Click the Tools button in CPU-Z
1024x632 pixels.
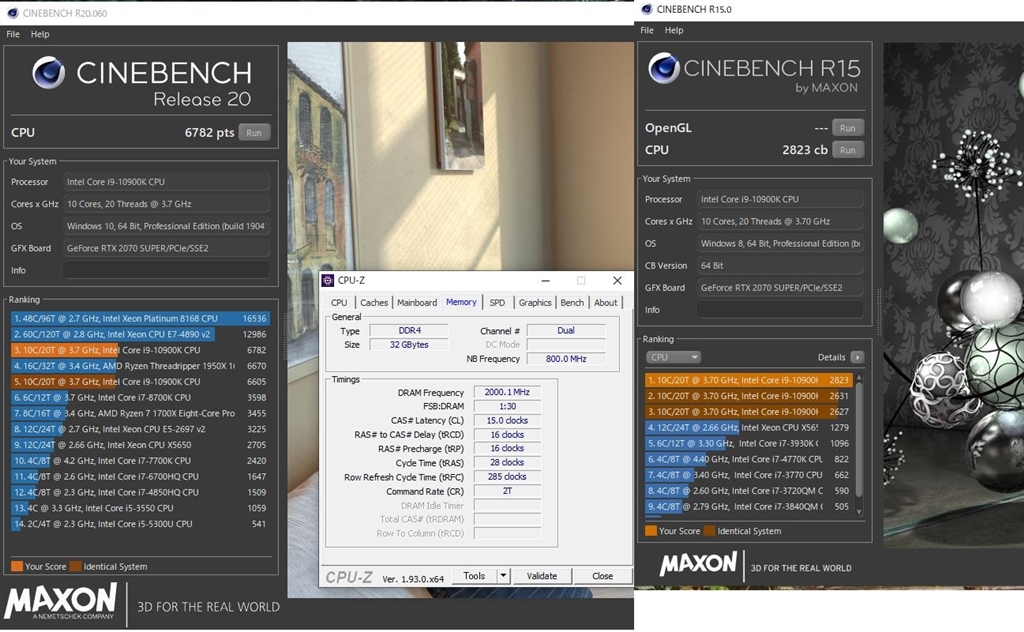474,576
